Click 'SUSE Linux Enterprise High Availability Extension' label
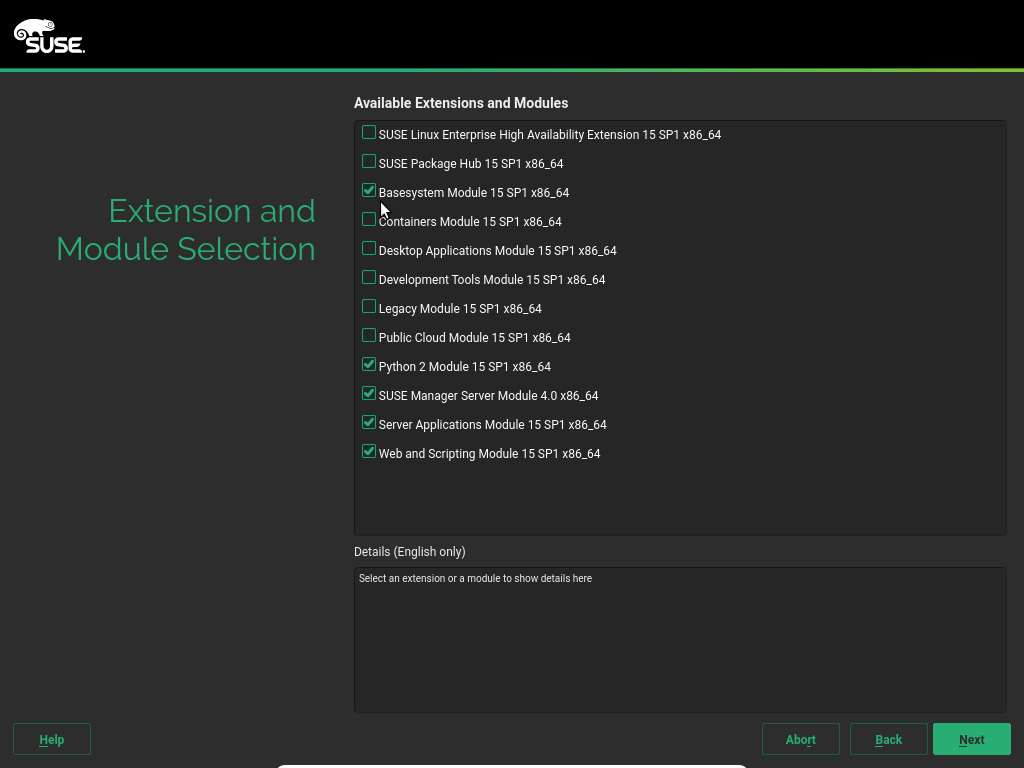This screenshot has height=768, width=1024. tap(550, 135)
